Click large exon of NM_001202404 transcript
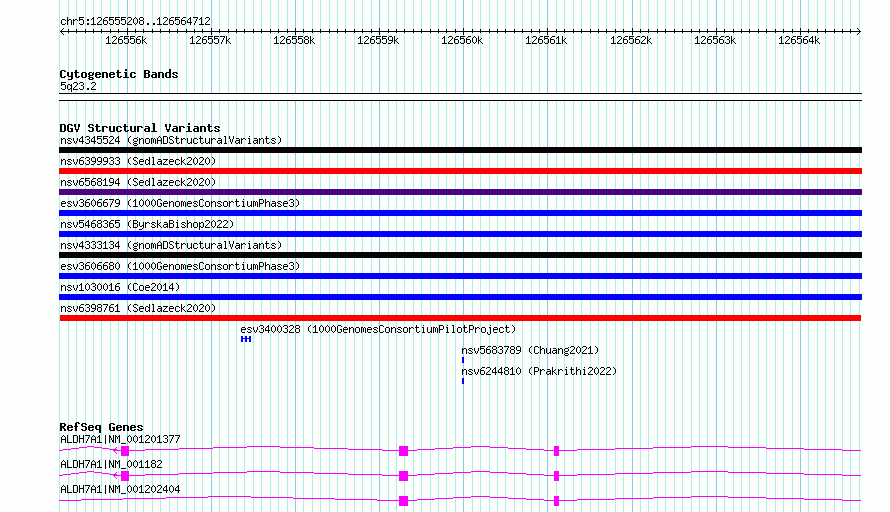Viewport: 890px width, 512px height. click(404, 501)
